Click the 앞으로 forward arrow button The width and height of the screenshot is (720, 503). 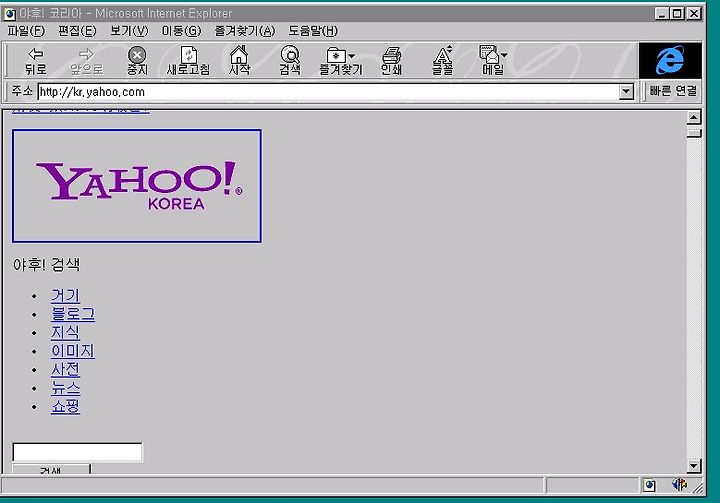click(x=86, y=61)
